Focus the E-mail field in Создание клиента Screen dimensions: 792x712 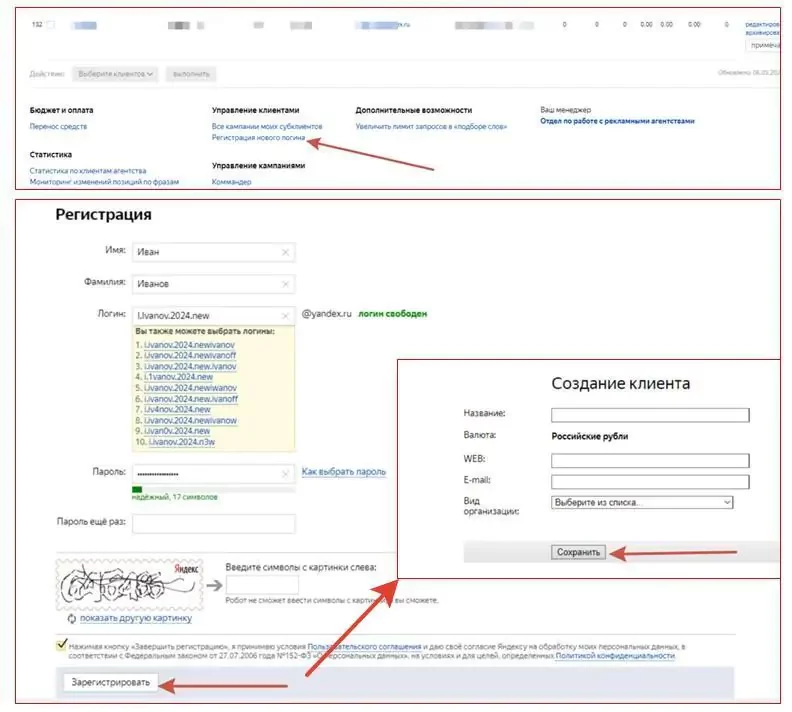point(650,482)
